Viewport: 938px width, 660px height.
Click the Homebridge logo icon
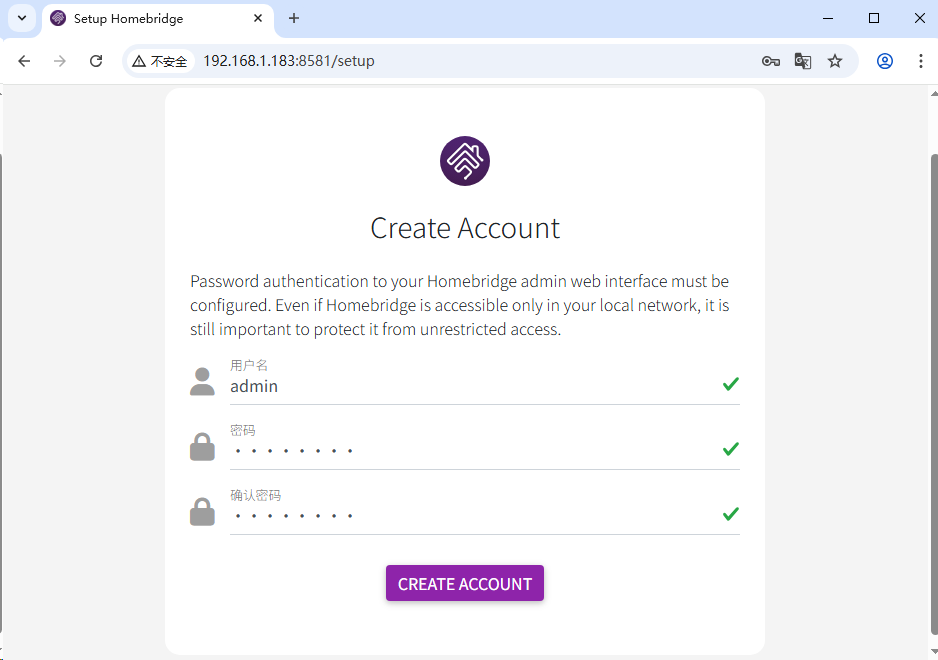click(465, 161)
